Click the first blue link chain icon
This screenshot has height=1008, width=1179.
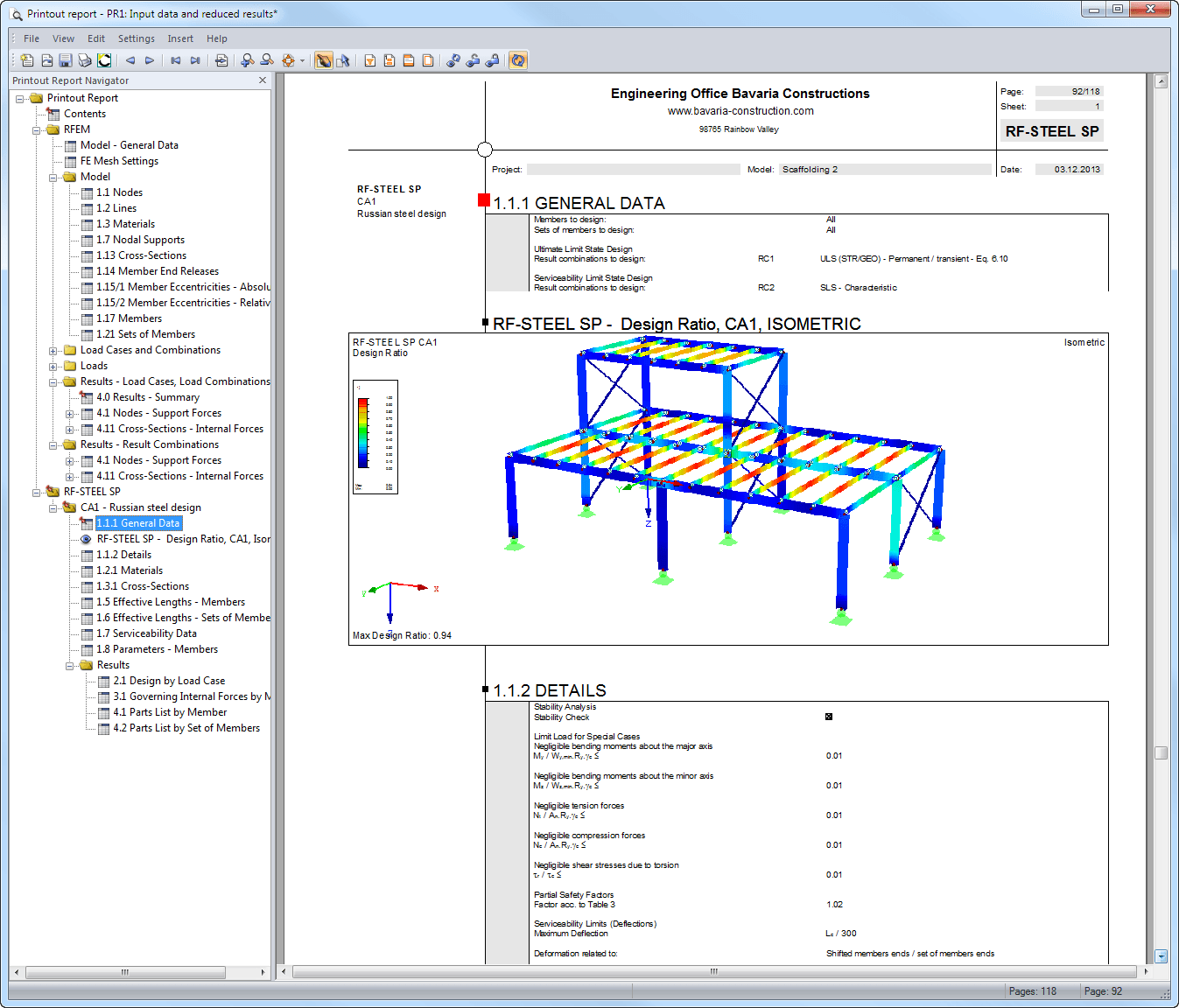[x=453, y=60]
